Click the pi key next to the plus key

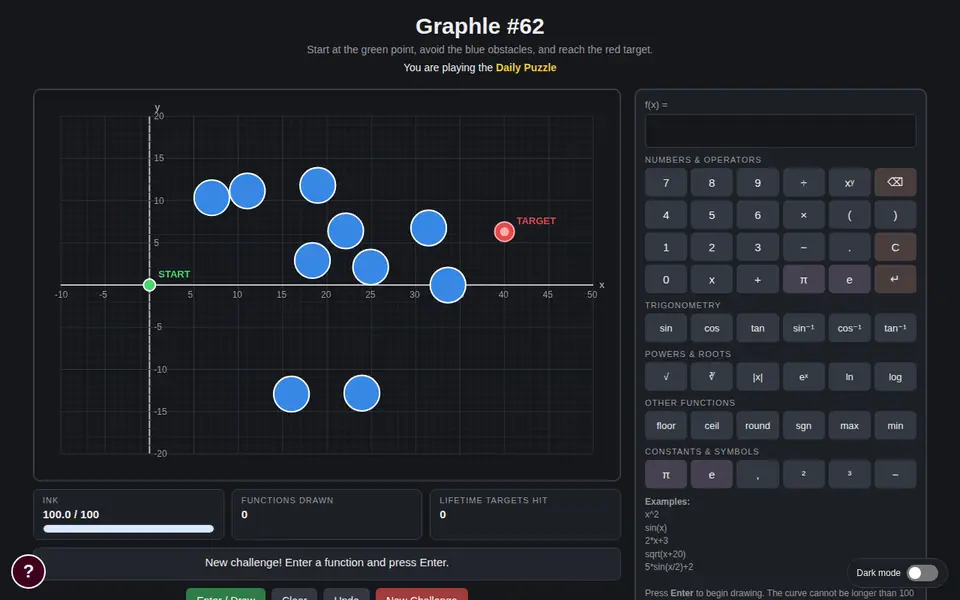click(x=803, y=279)
